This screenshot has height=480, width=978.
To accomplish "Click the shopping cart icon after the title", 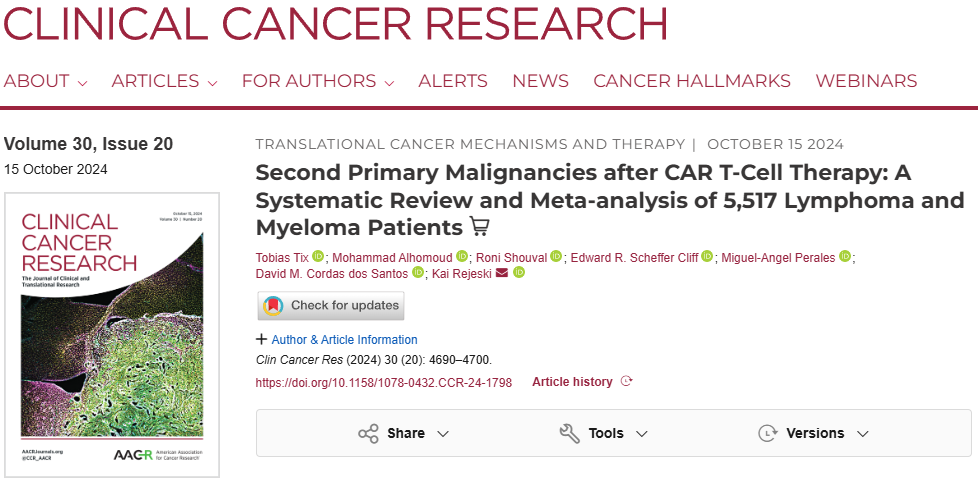I will (482, 226).
